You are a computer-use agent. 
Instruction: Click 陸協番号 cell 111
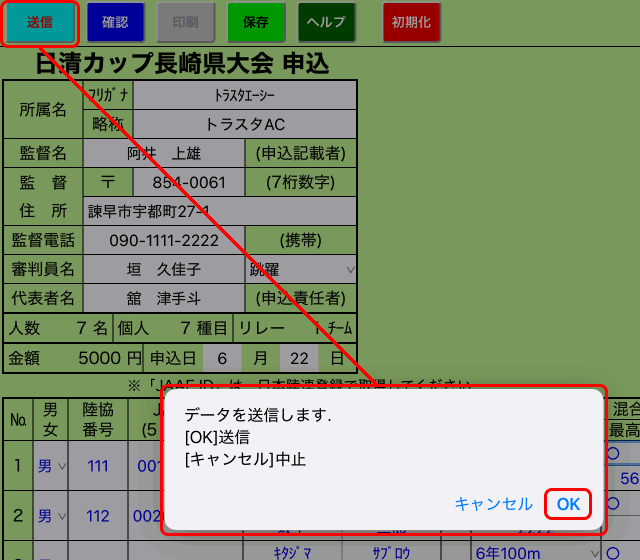tap(98, 466)
